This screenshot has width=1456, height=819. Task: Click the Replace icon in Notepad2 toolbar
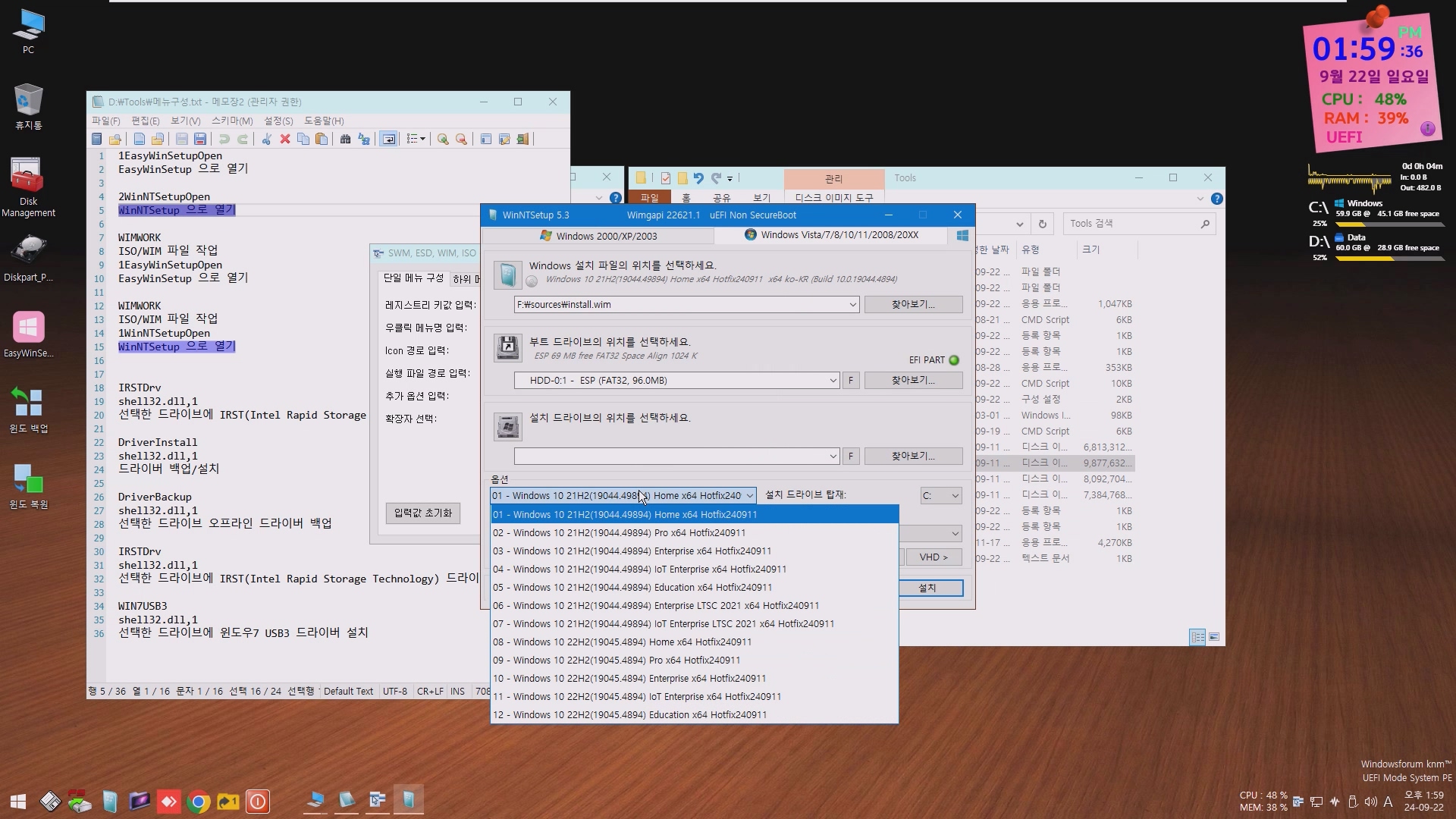[x=364, y=139]
